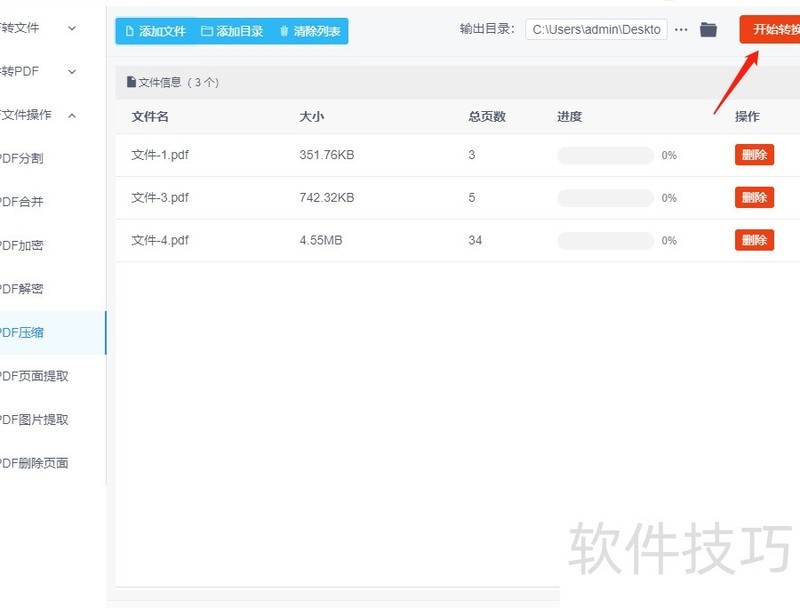Viewport: 800px width, 608px height.
Task: Click the three-dots browse output path
Action: coord(681,30)
